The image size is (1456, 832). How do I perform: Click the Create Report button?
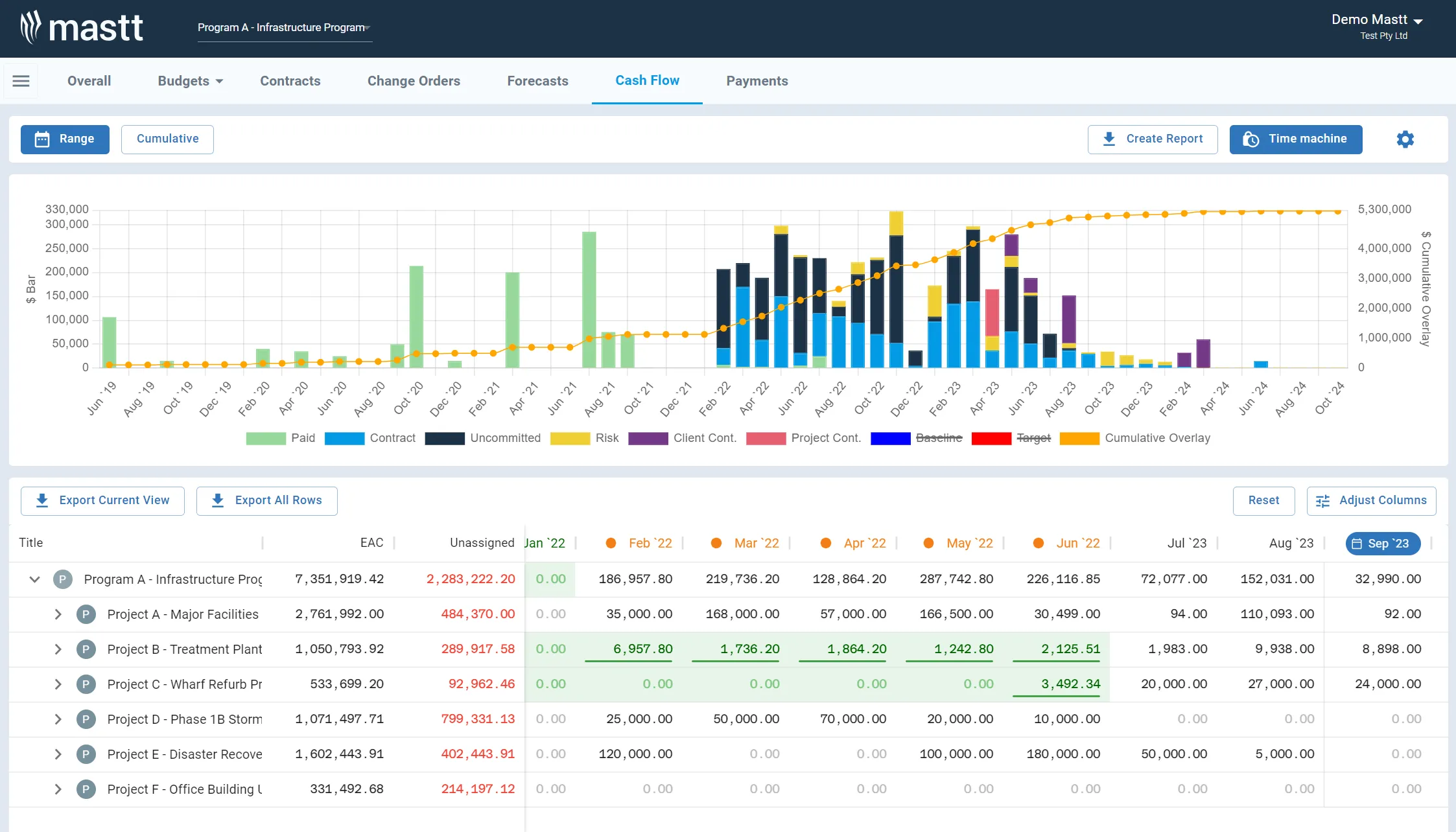click(1153, 139)
